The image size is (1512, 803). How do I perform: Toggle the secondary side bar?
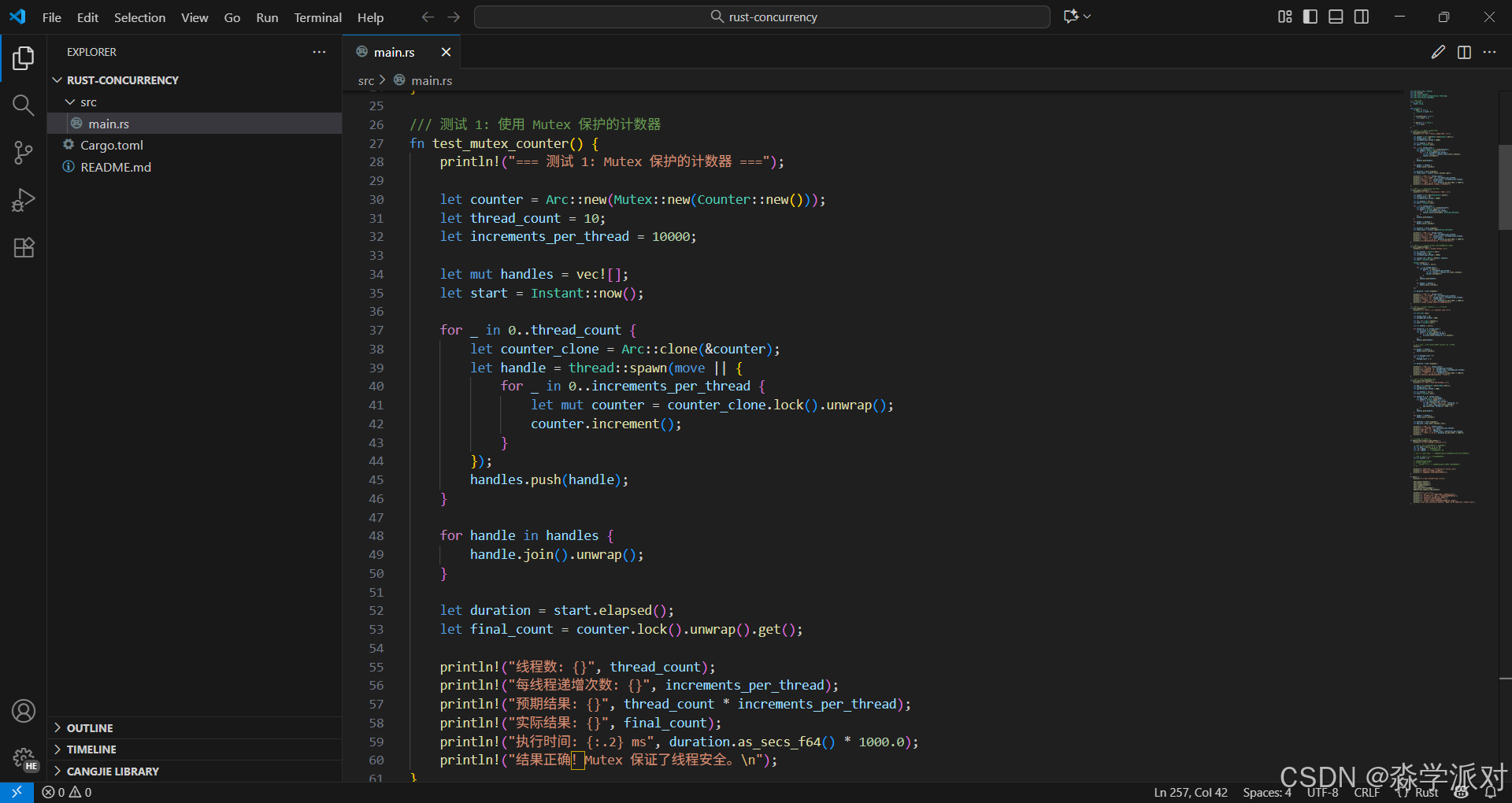coord(1362,17)
